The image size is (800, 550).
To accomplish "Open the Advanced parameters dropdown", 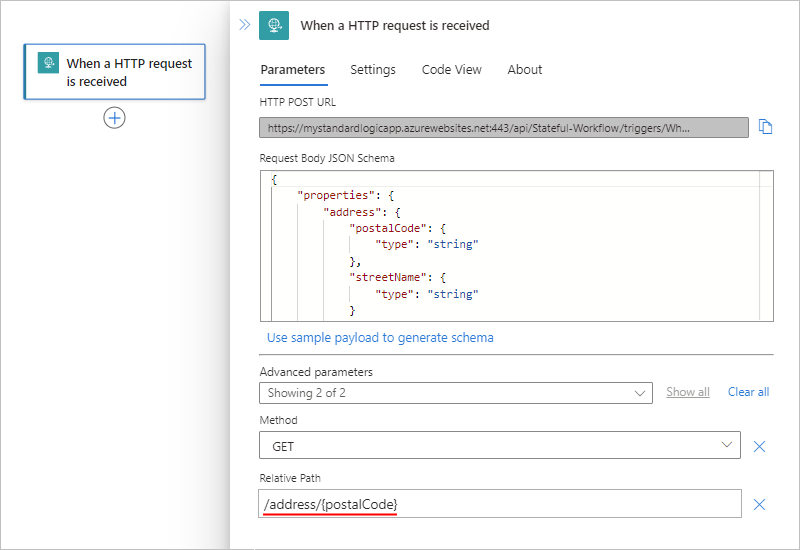I will pyautogui.click(x=455, y=393).
